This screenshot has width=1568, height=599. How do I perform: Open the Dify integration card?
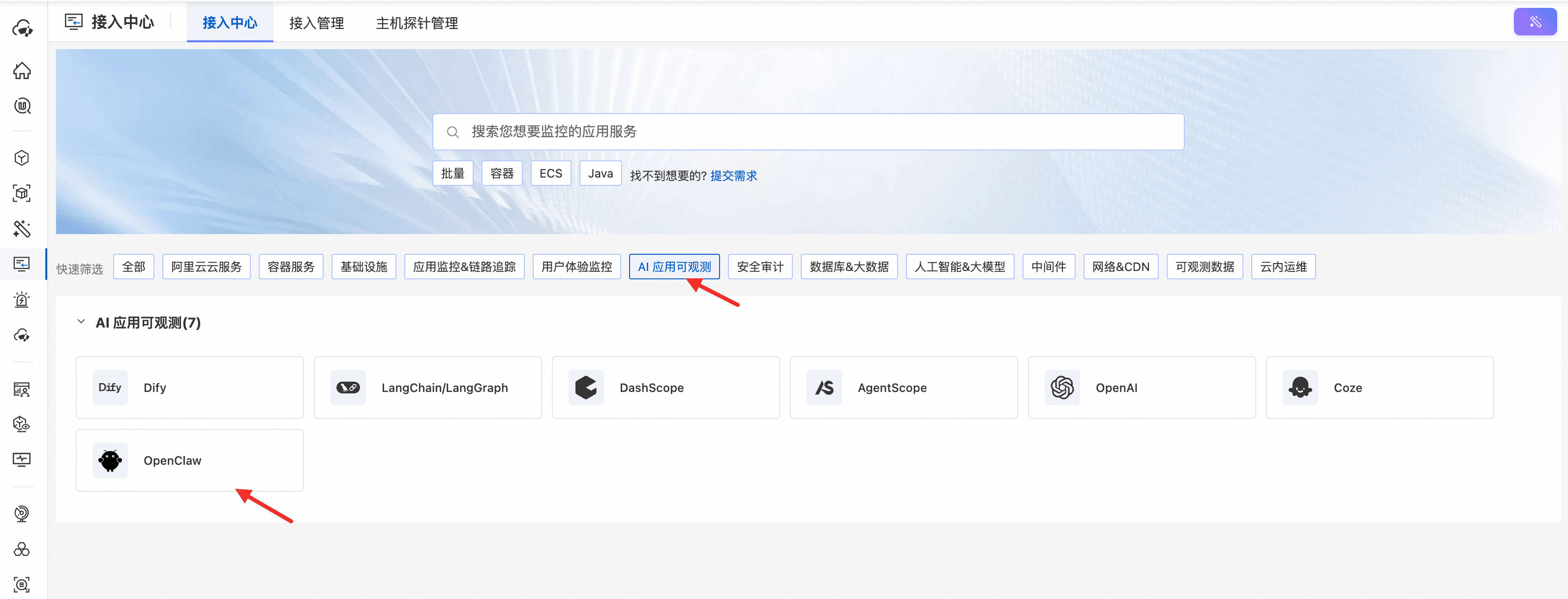189,388
